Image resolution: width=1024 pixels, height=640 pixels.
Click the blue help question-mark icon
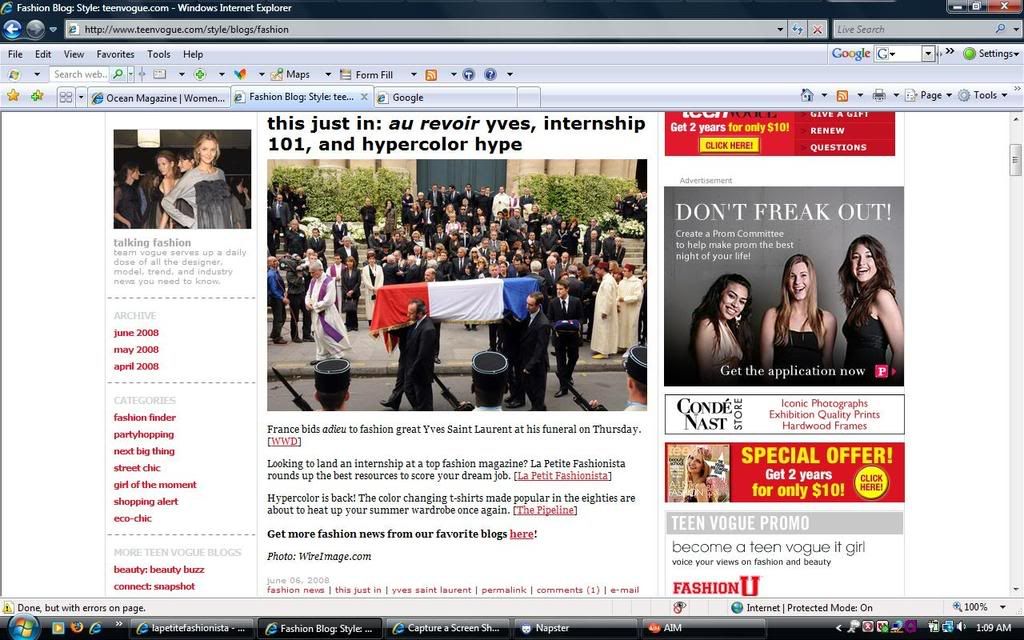[490, 74]
